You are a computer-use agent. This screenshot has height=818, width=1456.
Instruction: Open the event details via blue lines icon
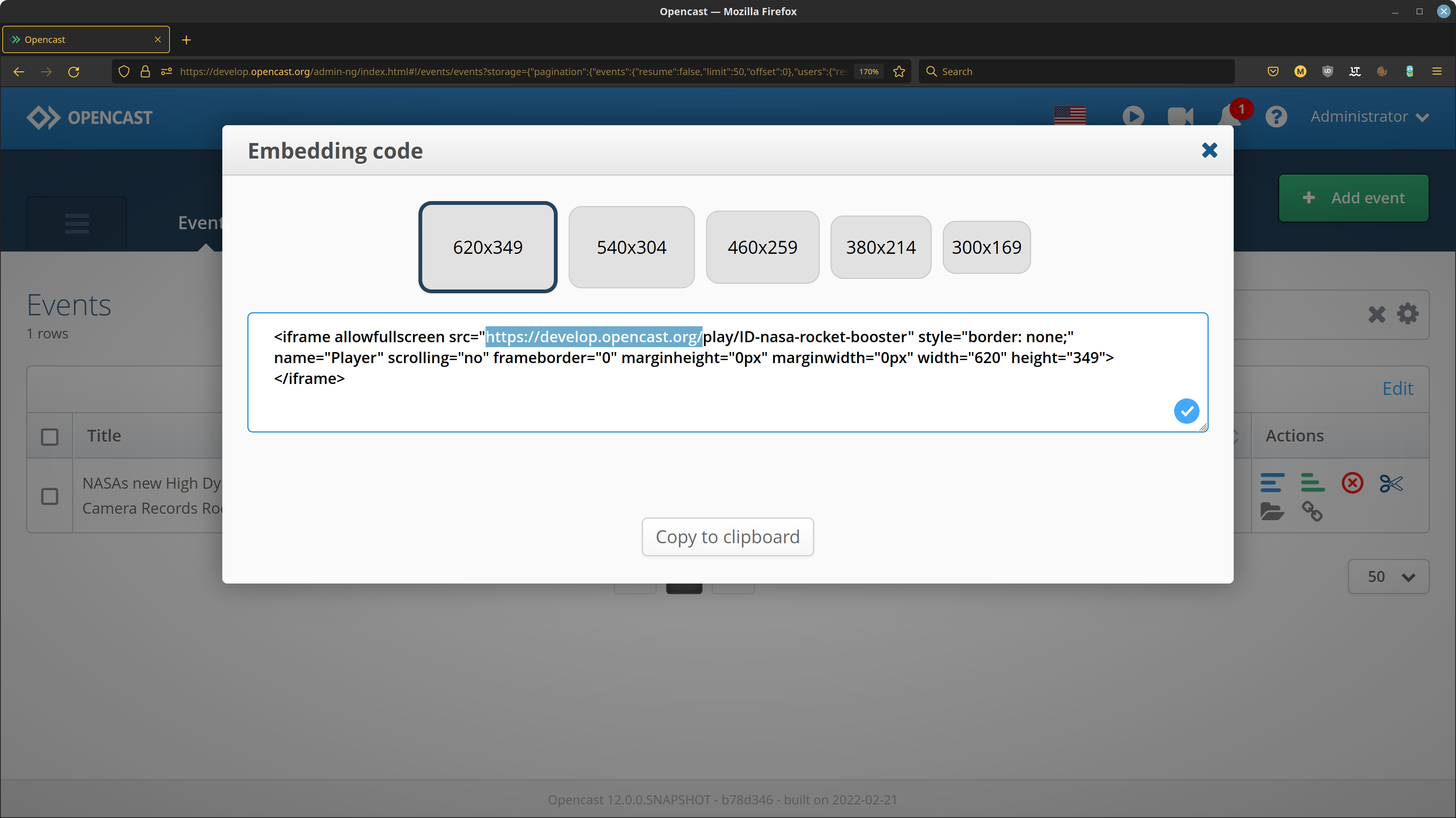pos(1272,483)
